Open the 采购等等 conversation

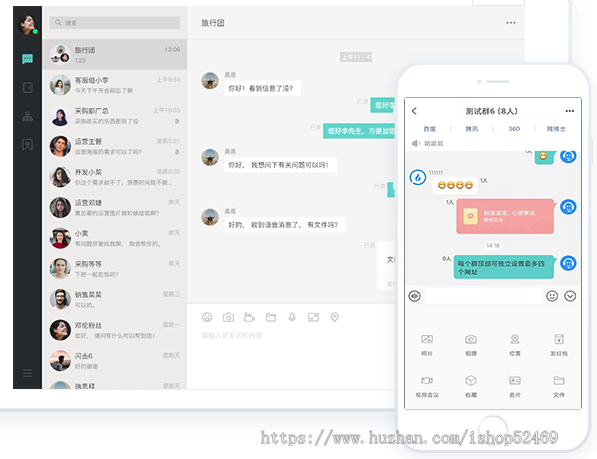[115, 269]
